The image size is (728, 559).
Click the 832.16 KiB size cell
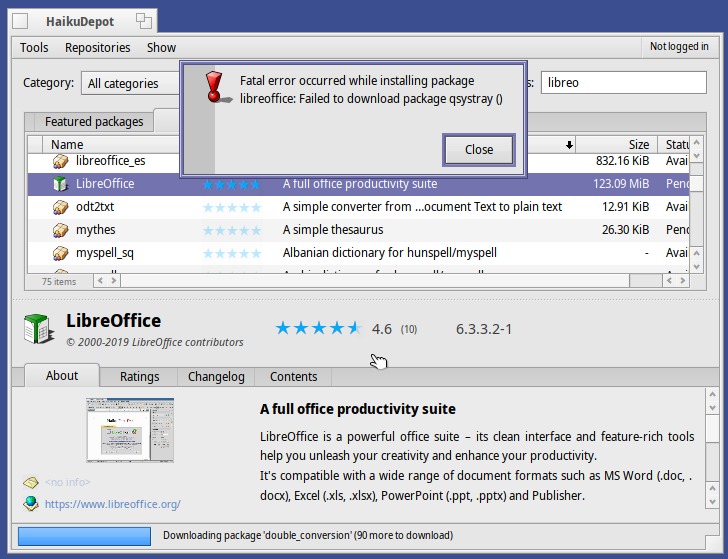point(622,161)
